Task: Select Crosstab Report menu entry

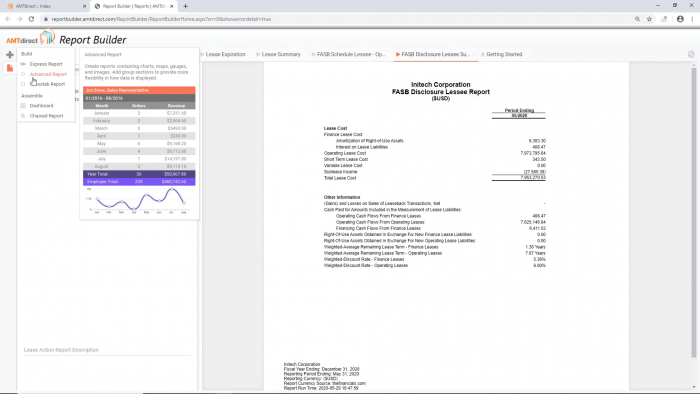Action: (48, 84)
